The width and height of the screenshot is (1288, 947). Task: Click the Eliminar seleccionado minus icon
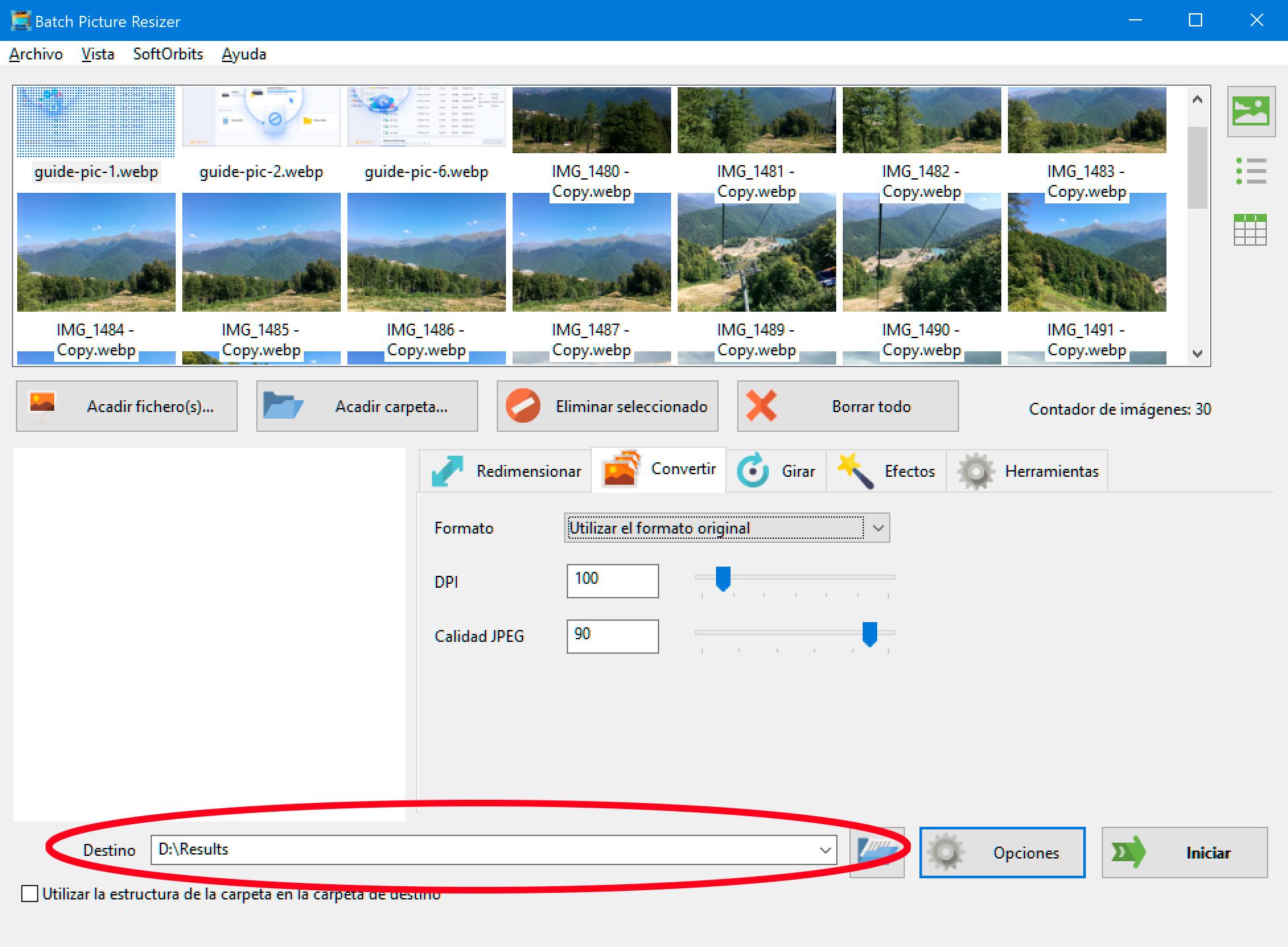523,405
